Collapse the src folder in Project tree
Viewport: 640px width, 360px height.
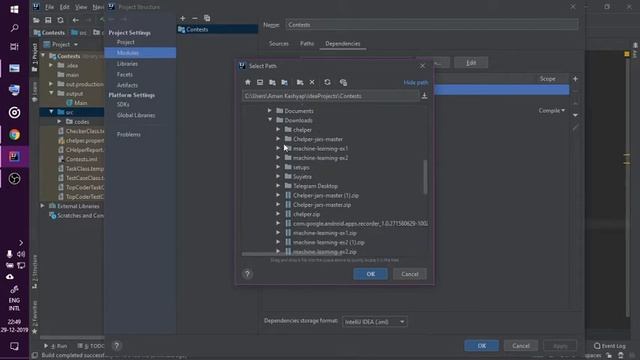point(51,111)
